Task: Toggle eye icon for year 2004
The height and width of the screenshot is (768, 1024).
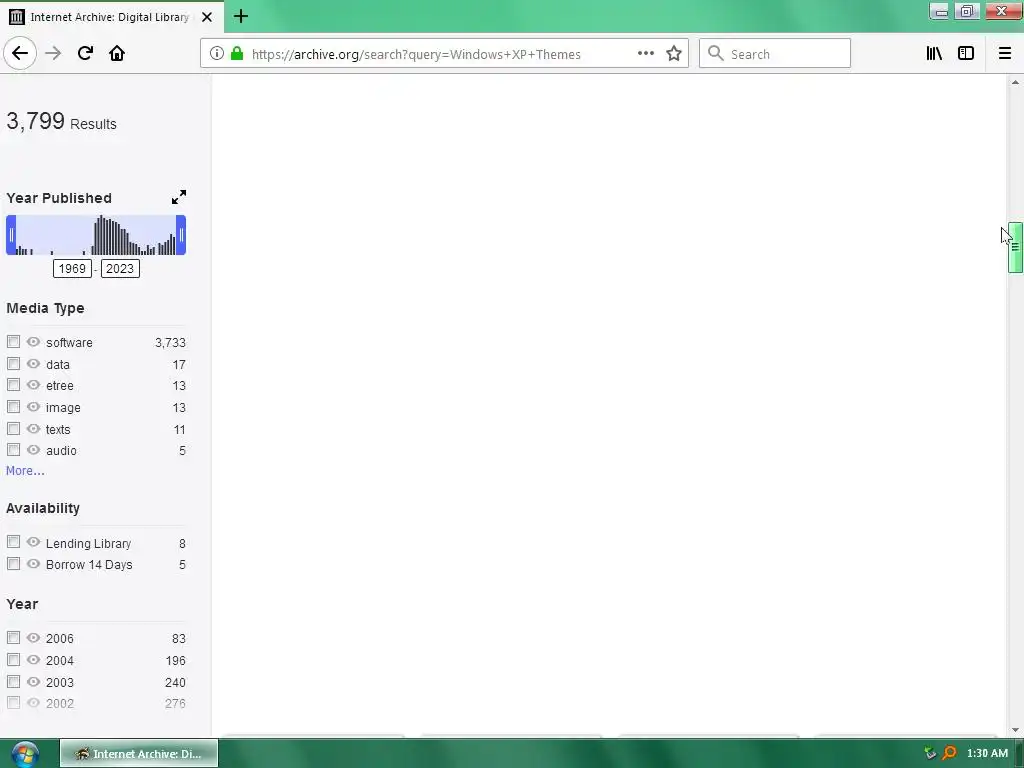Action: pyautogui.click(x=33, y=660)
